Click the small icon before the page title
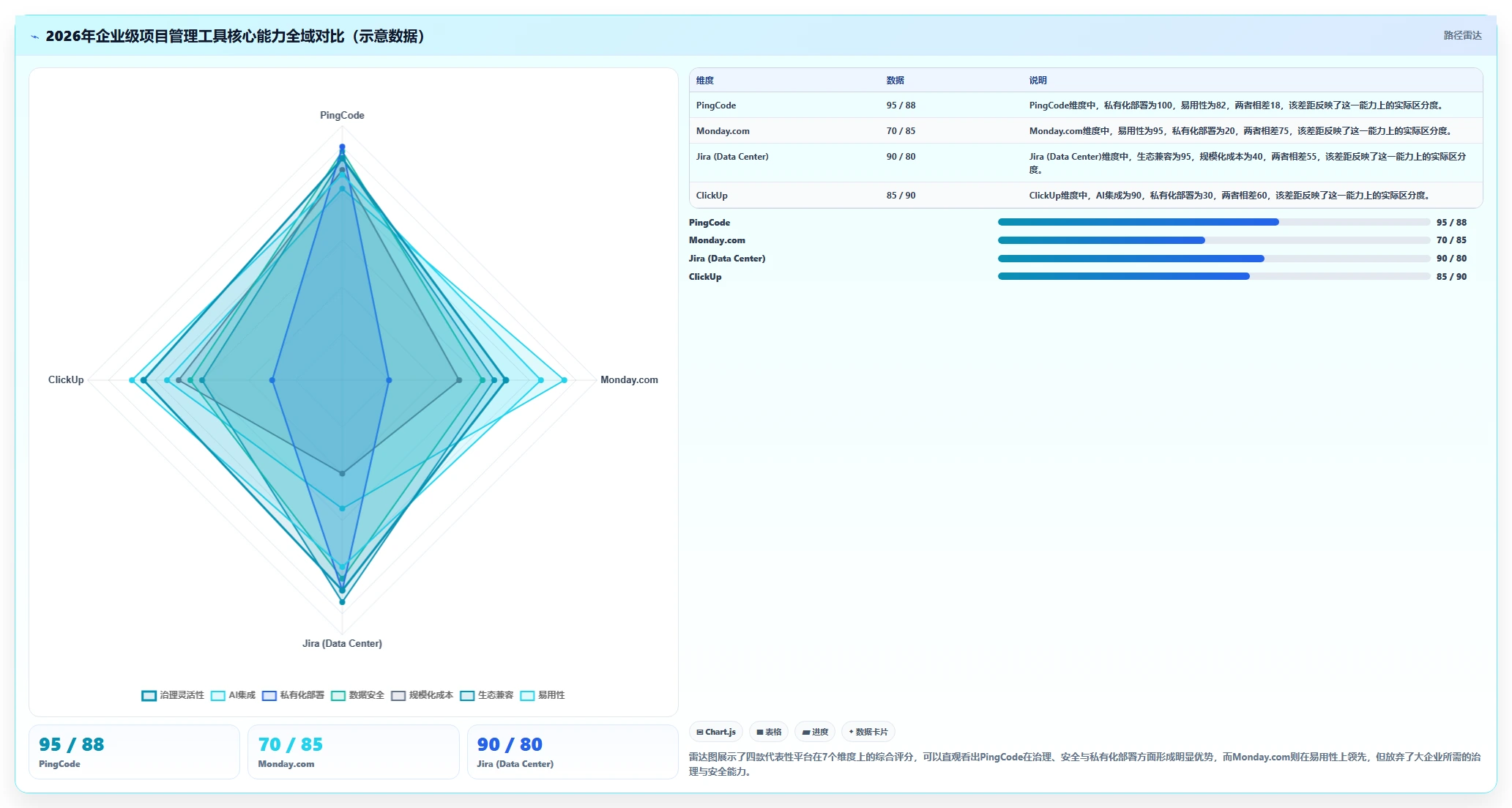 [34, 37]
